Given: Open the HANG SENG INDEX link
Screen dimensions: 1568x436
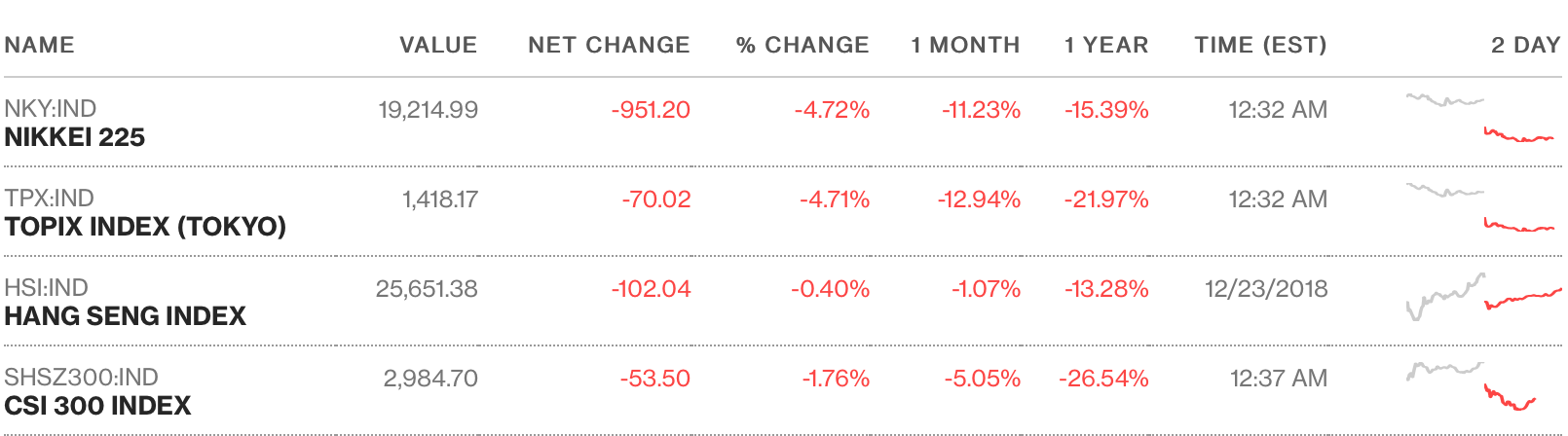Looking at the screenshot, I should [125, 316].
